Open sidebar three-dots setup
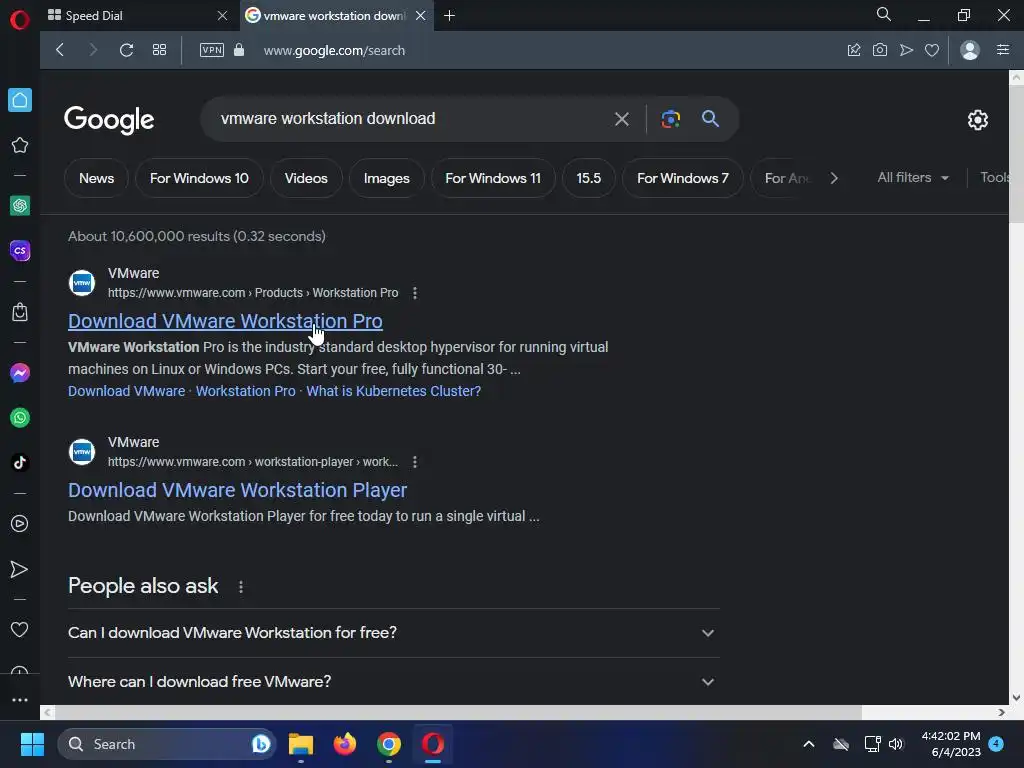The width and height of the screenshot is (1024, 768). tap(20, 699)
